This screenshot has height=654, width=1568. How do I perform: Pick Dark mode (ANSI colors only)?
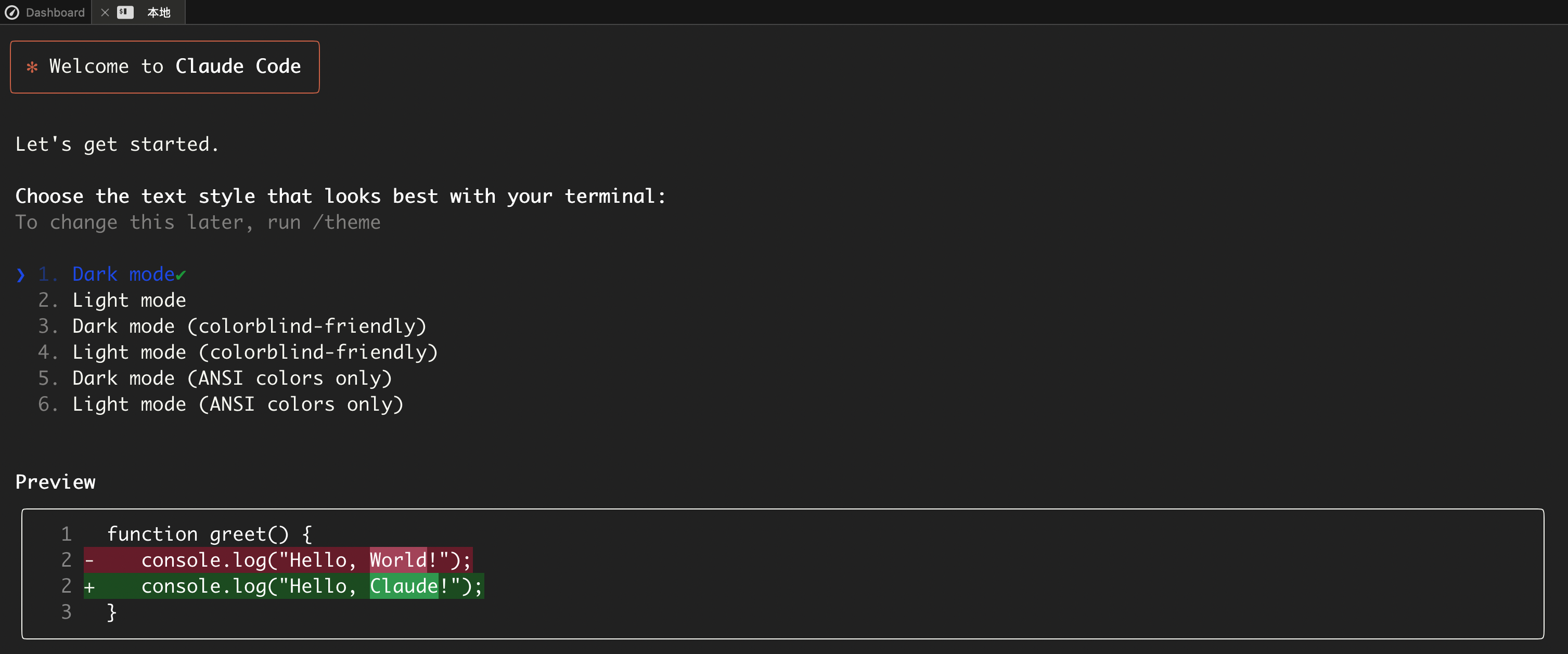pos(232,378)
